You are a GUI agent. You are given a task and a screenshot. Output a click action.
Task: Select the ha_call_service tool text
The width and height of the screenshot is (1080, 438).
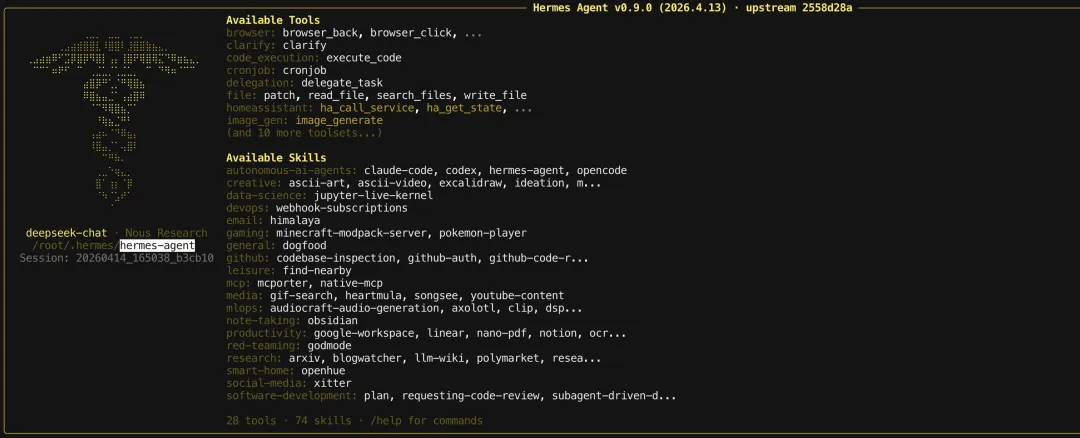(370, 108)
